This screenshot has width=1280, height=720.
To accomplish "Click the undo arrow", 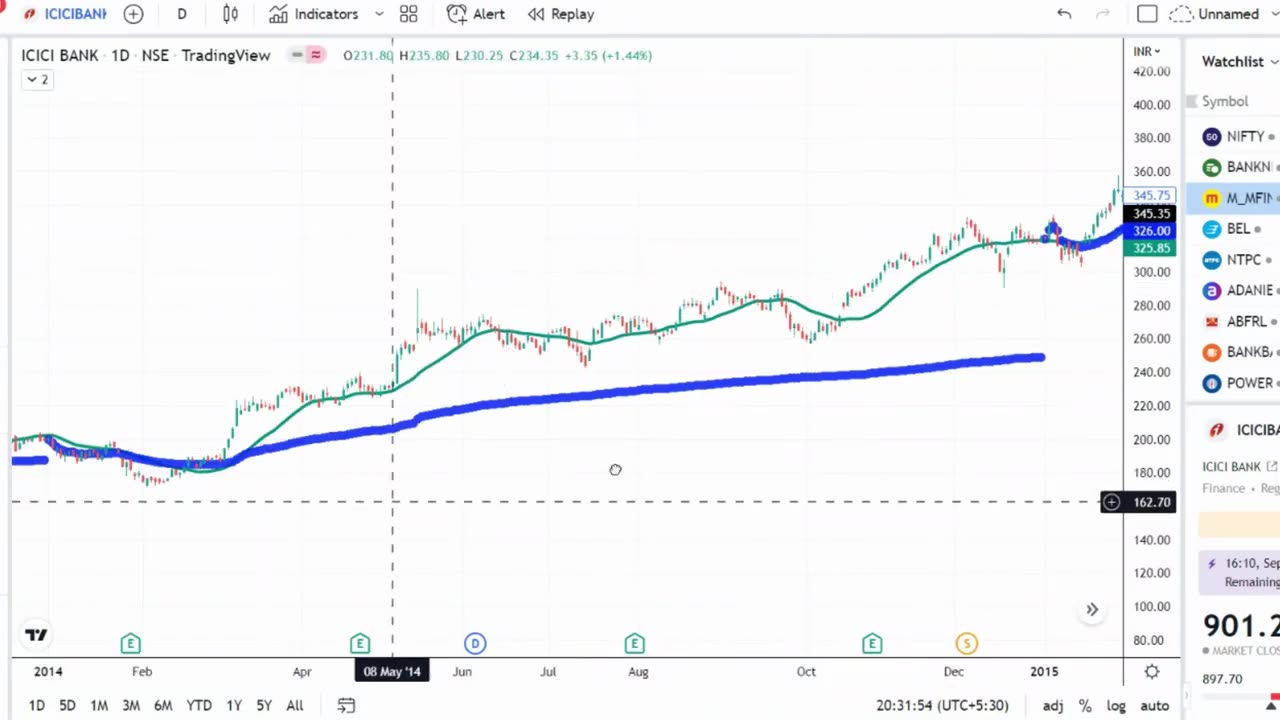I will [1064, 14].
